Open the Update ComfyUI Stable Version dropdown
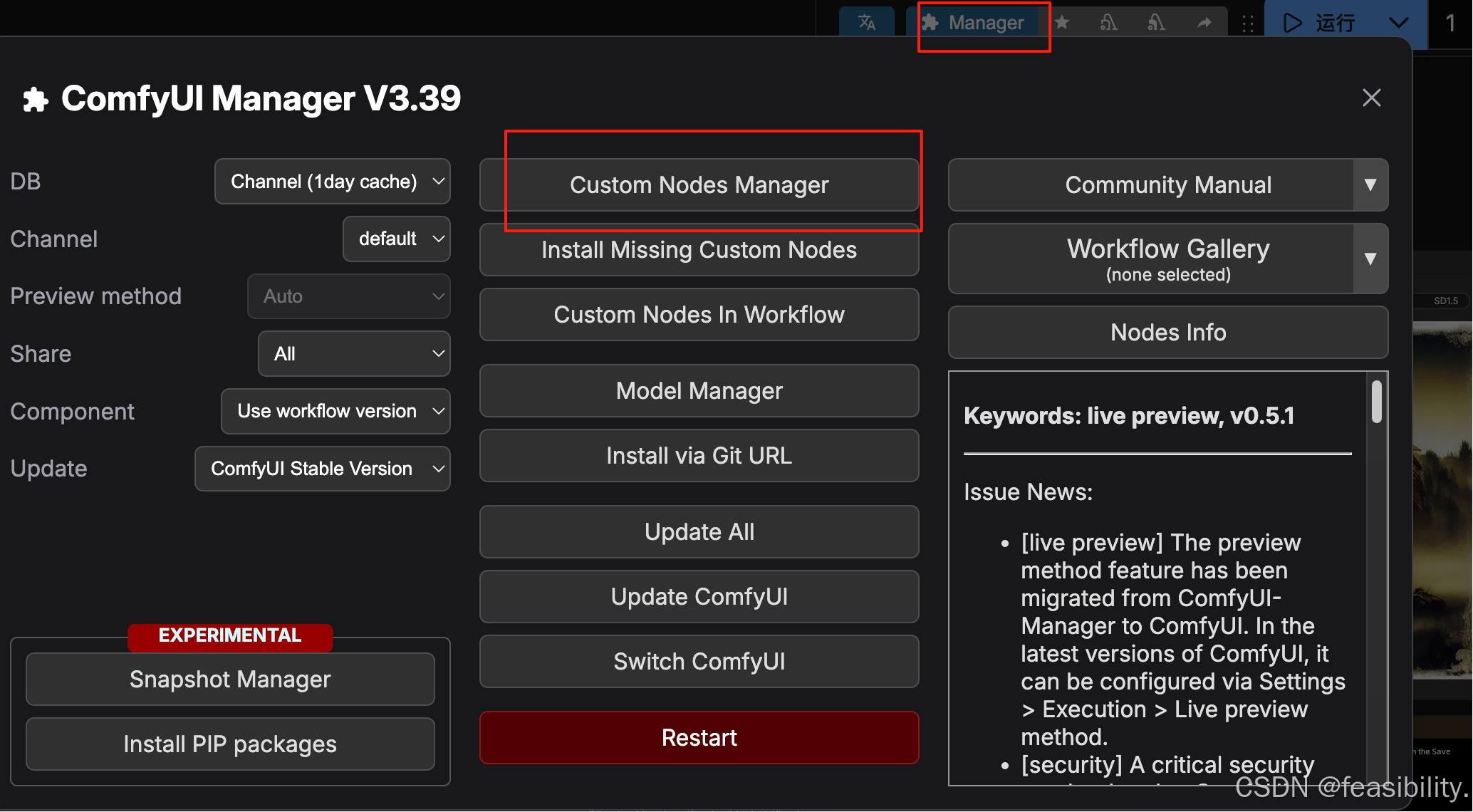 (322, 469)
